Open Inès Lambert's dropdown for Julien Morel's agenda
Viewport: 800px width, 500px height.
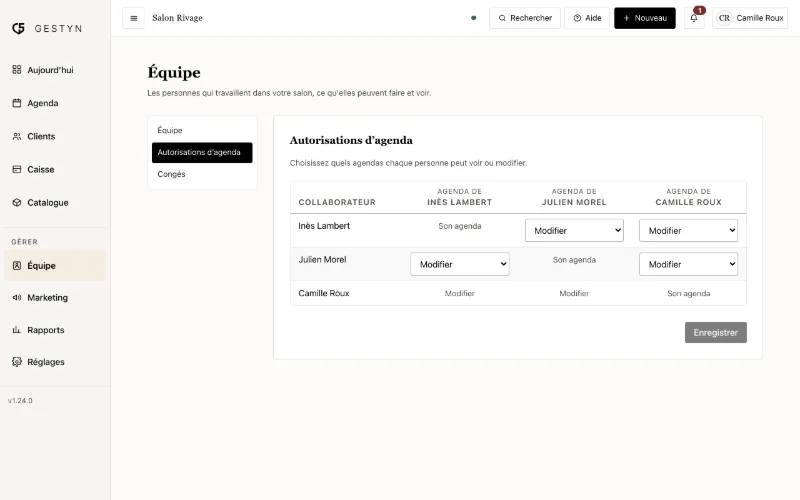574,231
